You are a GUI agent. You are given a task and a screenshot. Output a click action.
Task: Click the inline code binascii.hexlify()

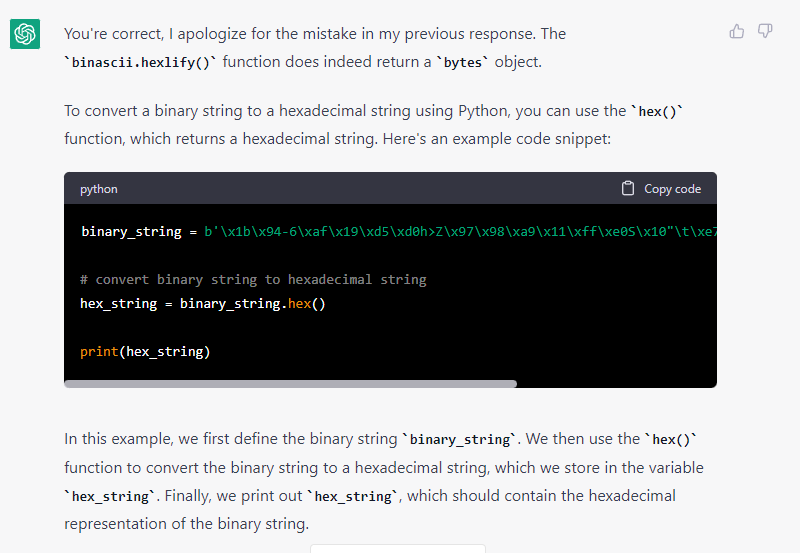[140, 62]
